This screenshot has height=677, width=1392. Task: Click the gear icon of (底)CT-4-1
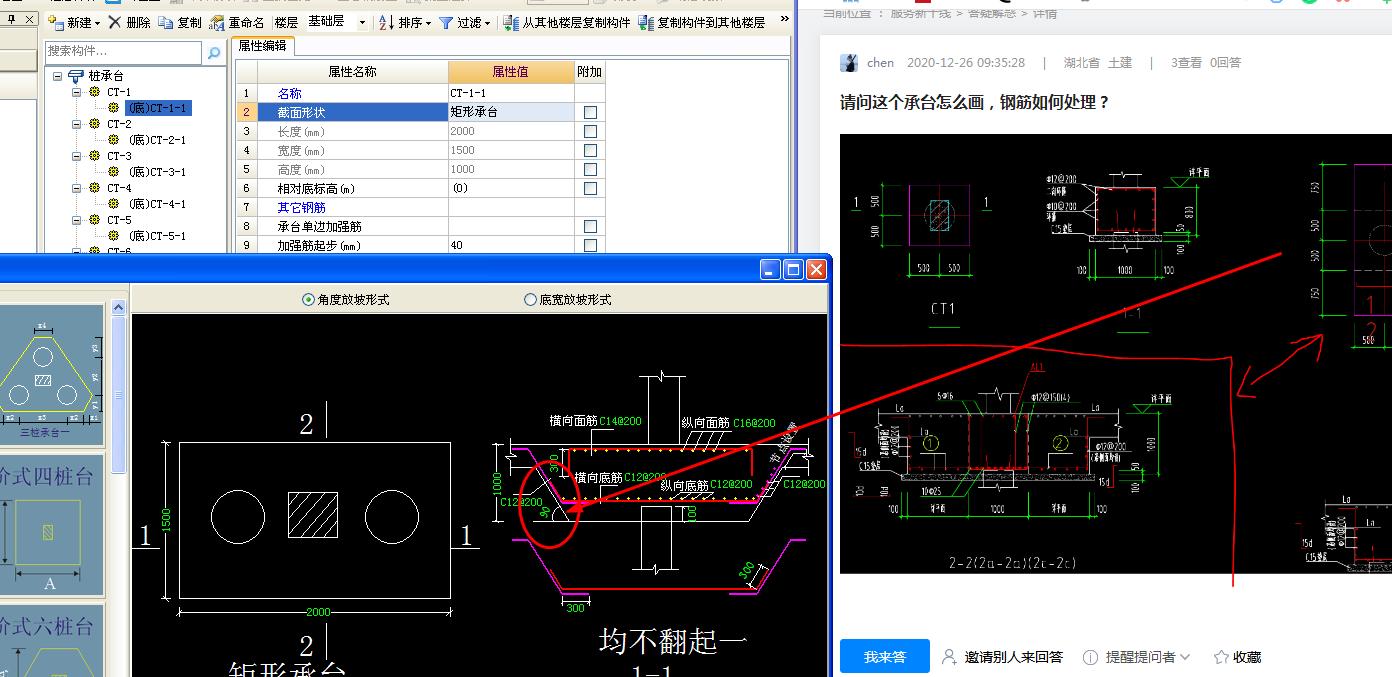[114, 204]
